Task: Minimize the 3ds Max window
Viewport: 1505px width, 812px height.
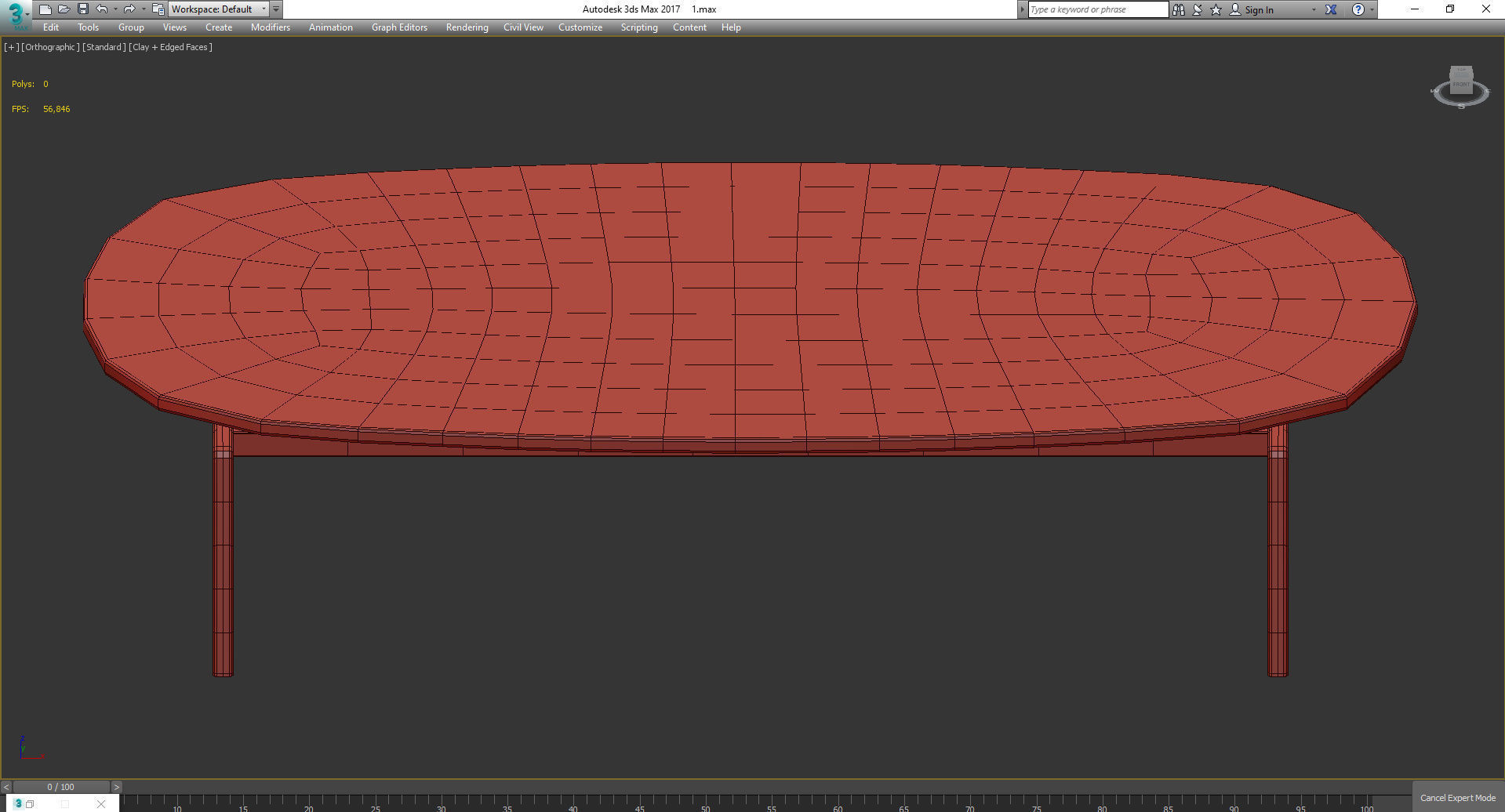Action: (1415, 9)
